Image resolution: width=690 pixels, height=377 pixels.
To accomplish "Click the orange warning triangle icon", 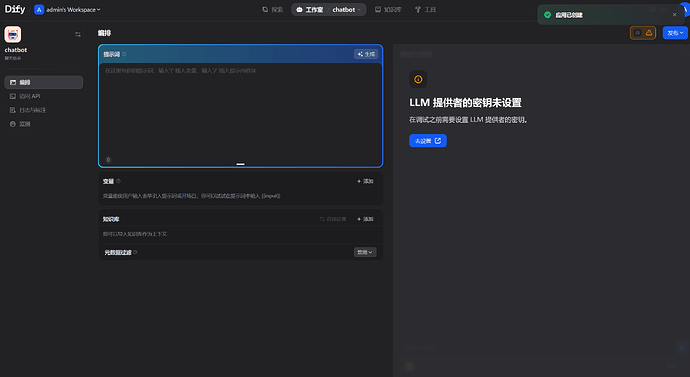I will (x=649, y=33).
